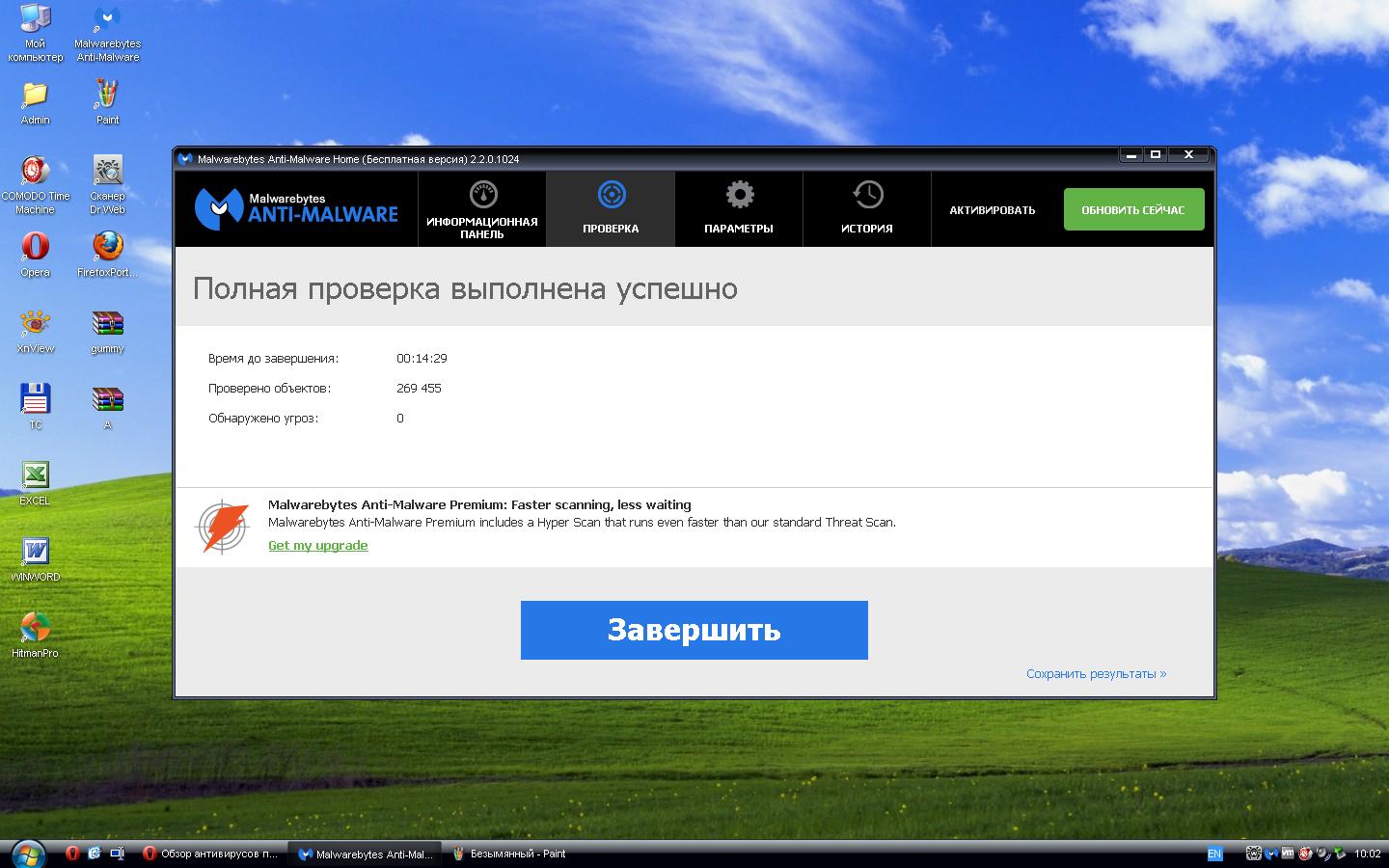Follow the Get my upgrade link

[318, 546]
